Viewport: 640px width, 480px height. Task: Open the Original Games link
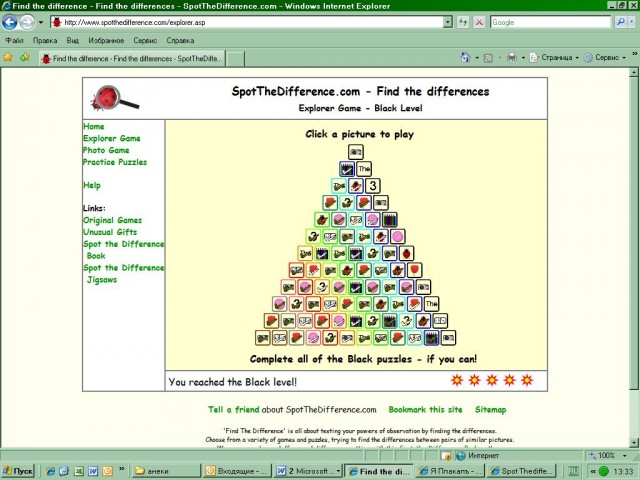[x=113, y=220]
